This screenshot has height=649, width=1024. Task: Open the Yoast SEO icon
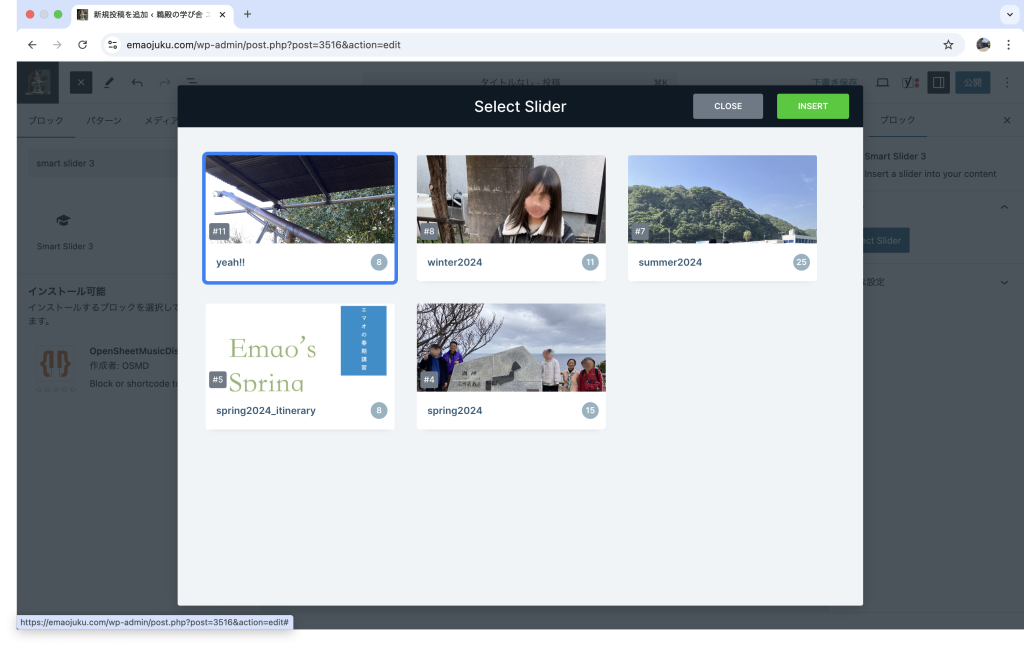pos(910,82)
